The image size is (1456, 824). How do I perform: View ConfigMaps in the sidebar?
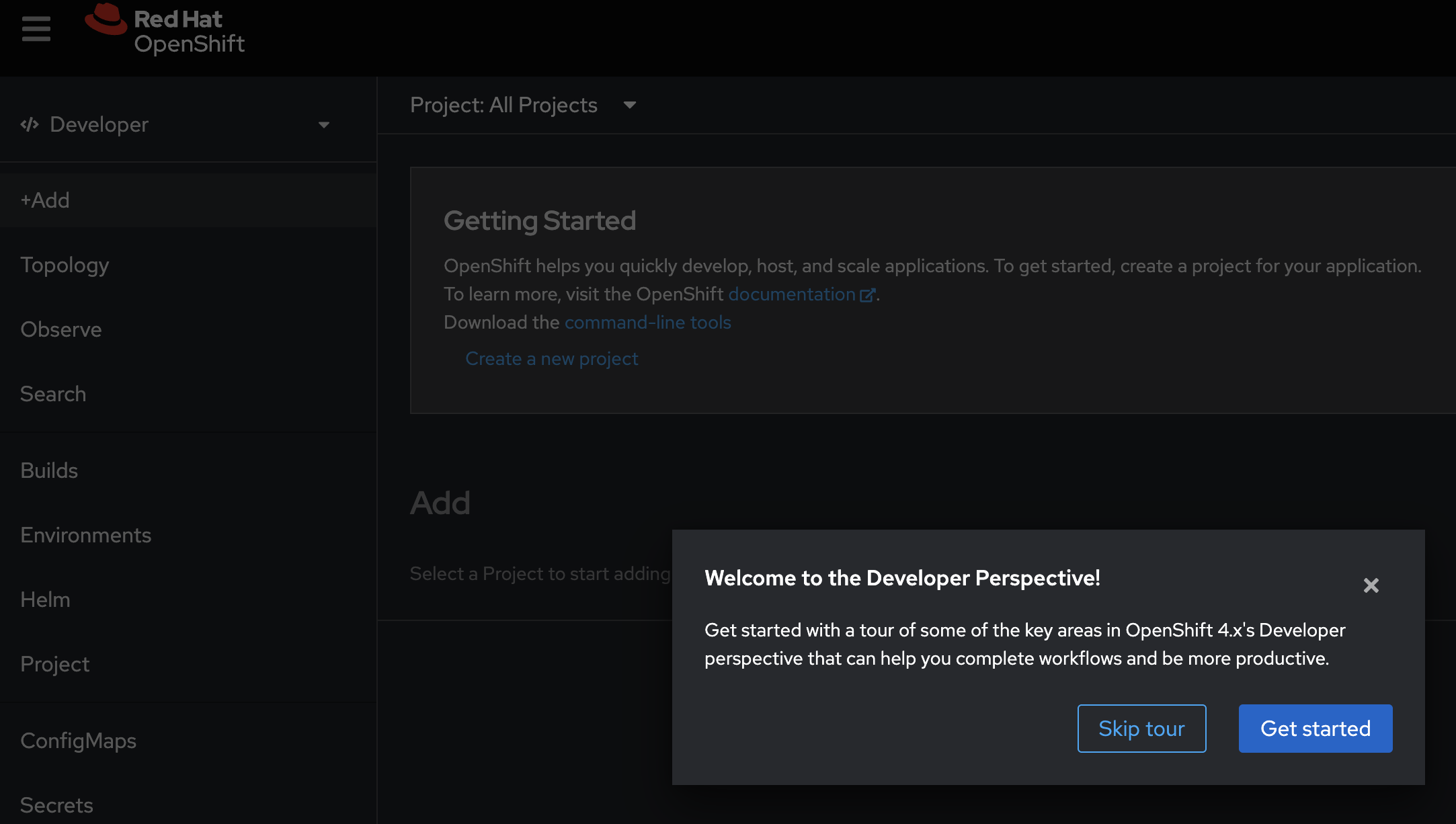tap(79, 740)
